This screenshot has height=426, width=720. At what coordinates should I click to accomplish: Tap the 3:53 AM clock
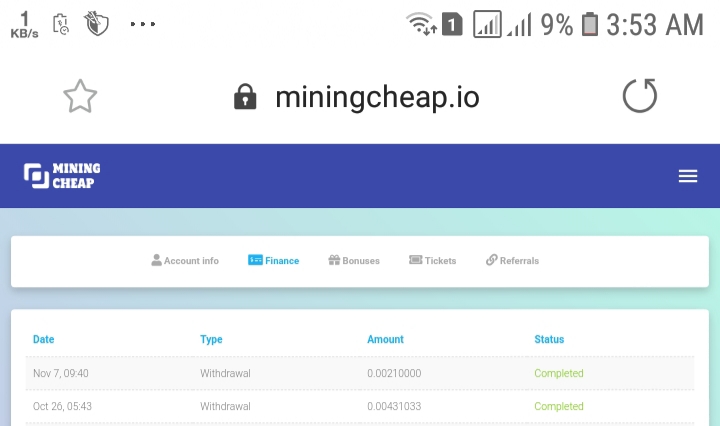pos(655,24)
